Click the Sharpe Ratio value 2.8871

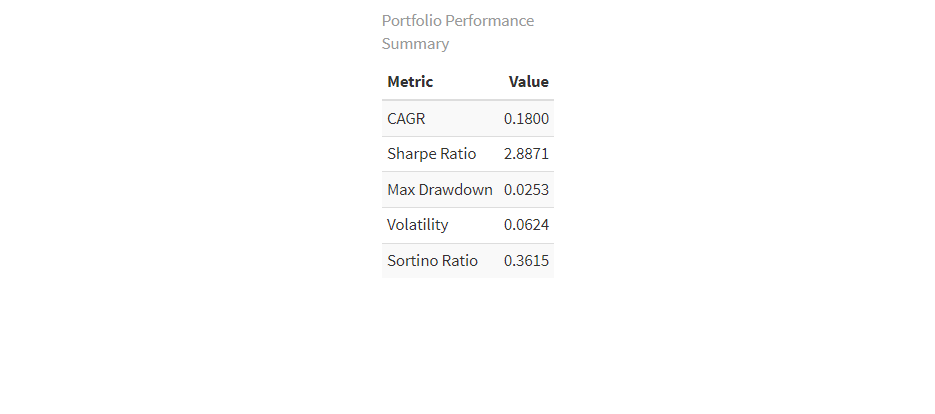pyautogui.click(x=526, y=154)
